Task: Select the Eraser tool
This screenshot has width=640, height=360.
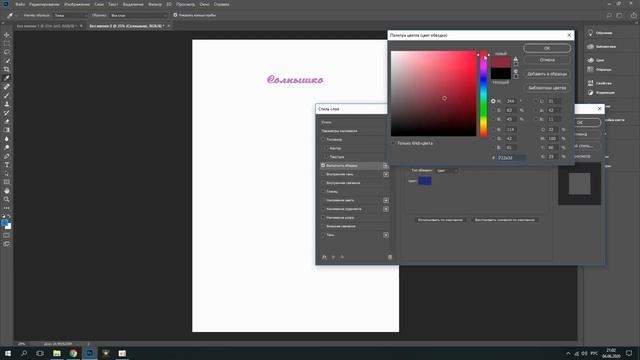Action: pos(7,121)
